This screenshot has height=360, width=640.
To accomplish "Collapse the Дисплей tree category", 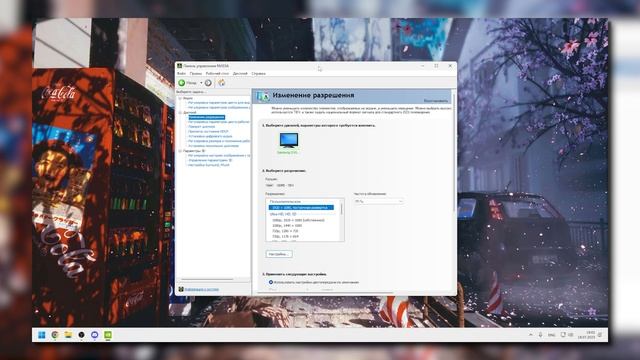I will tap(180, 112).
